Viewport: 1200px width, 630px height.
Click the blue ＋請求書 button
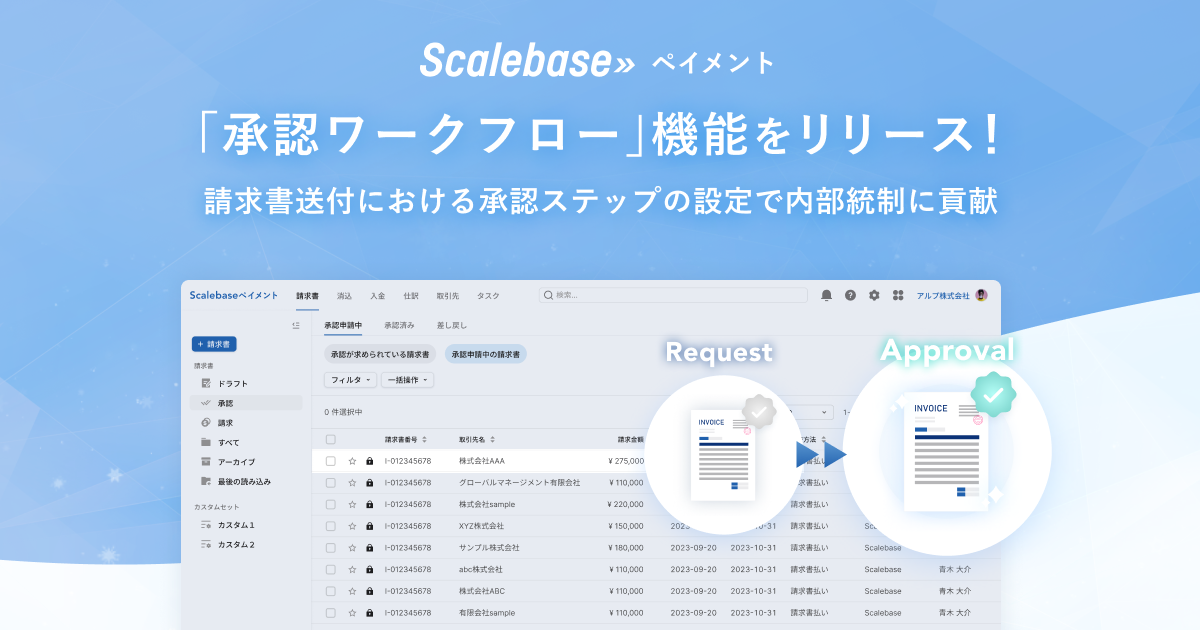click(214, 344)
